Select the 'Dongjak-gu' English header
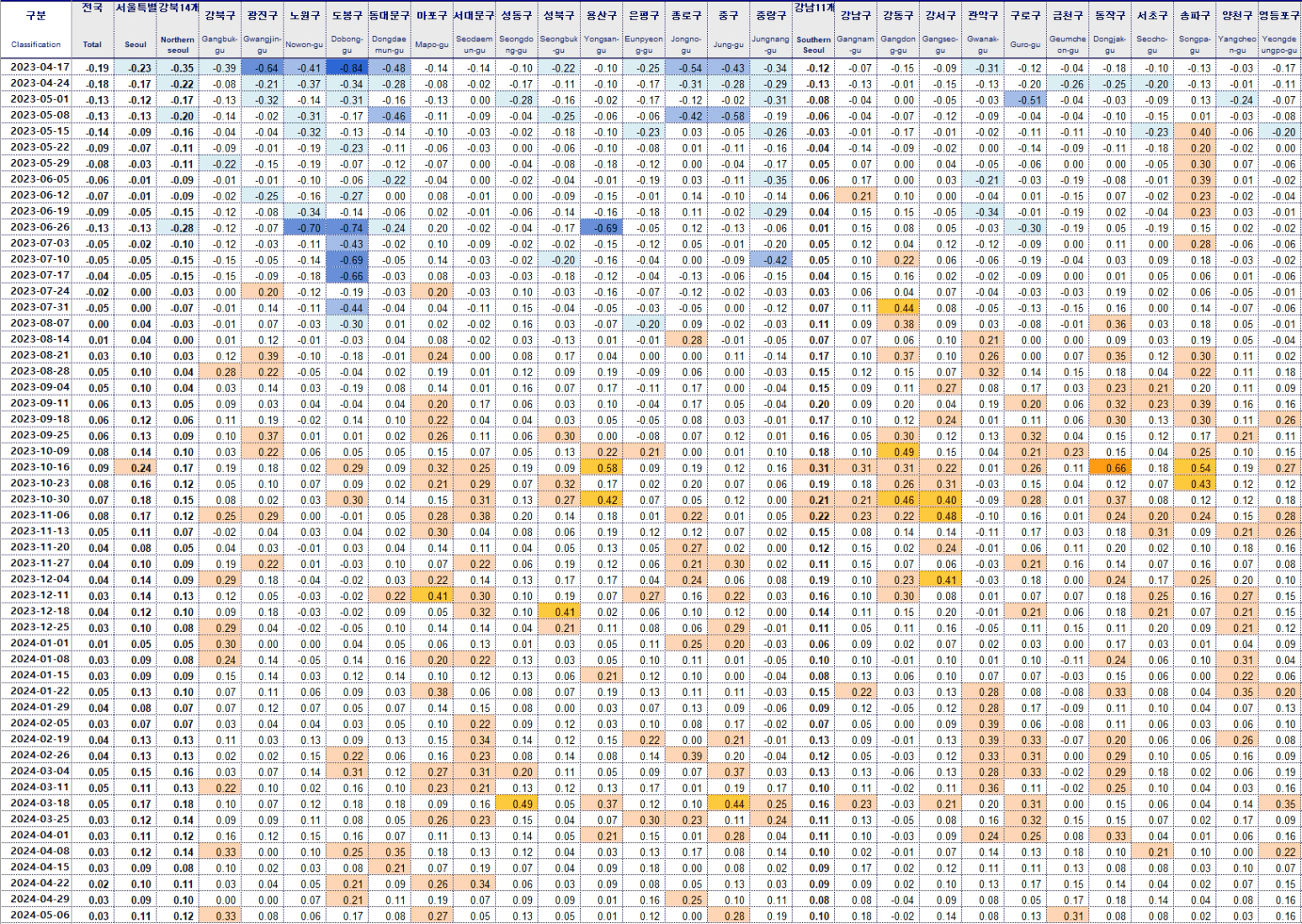 1110,45
